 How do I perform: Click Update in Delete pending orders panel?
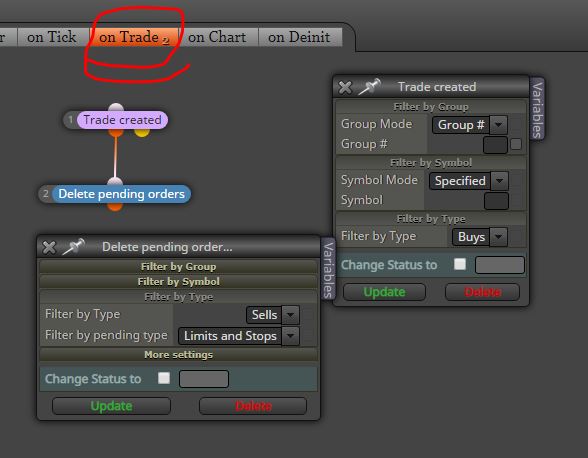pyautogui.click(x=111, y=406)
